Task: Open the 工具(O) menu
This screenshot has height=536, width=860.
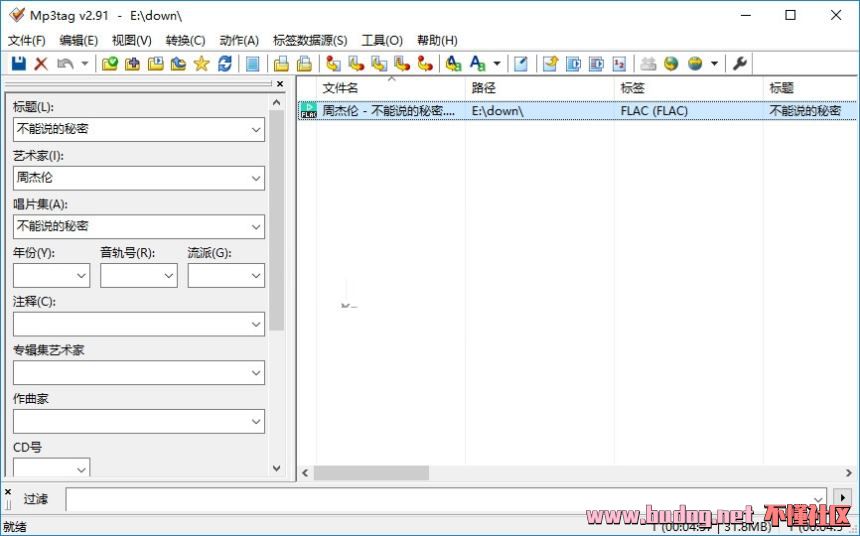Action: pyautogui.click(x=382, y=40)
